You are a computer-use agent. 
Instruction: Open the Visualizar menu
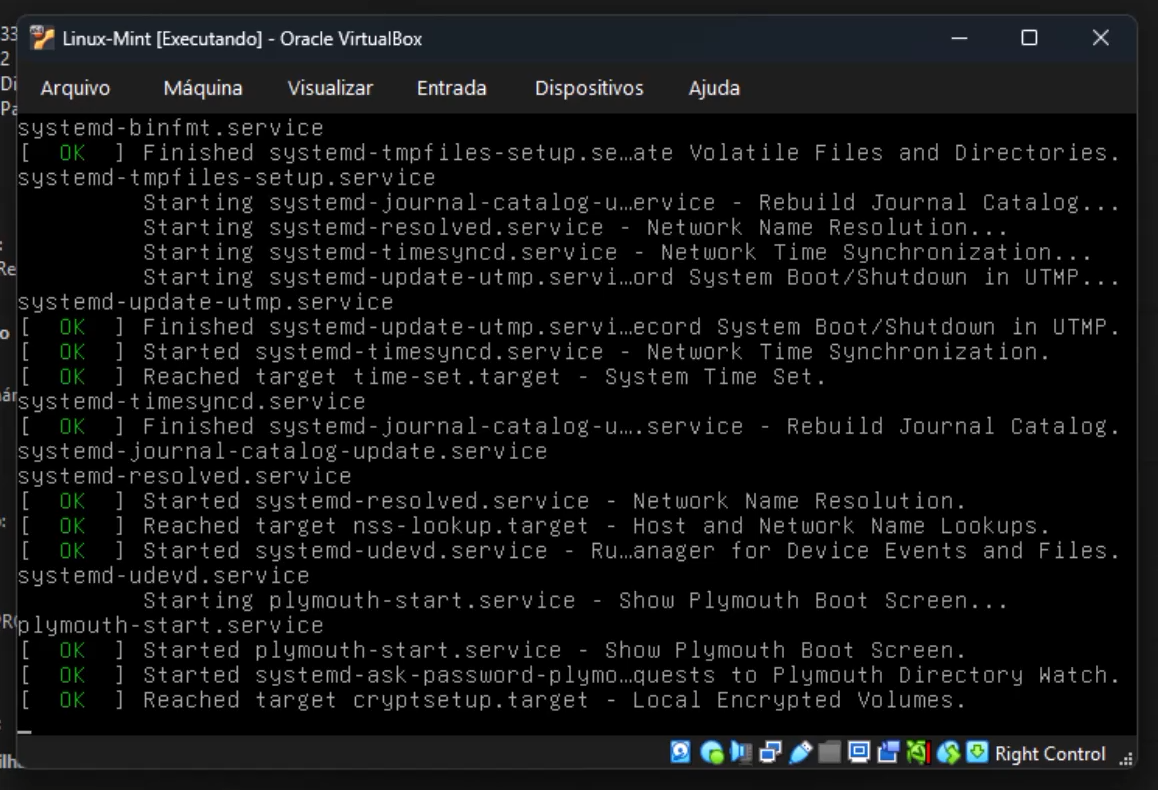pyautogui.click(x=330, y=88)
